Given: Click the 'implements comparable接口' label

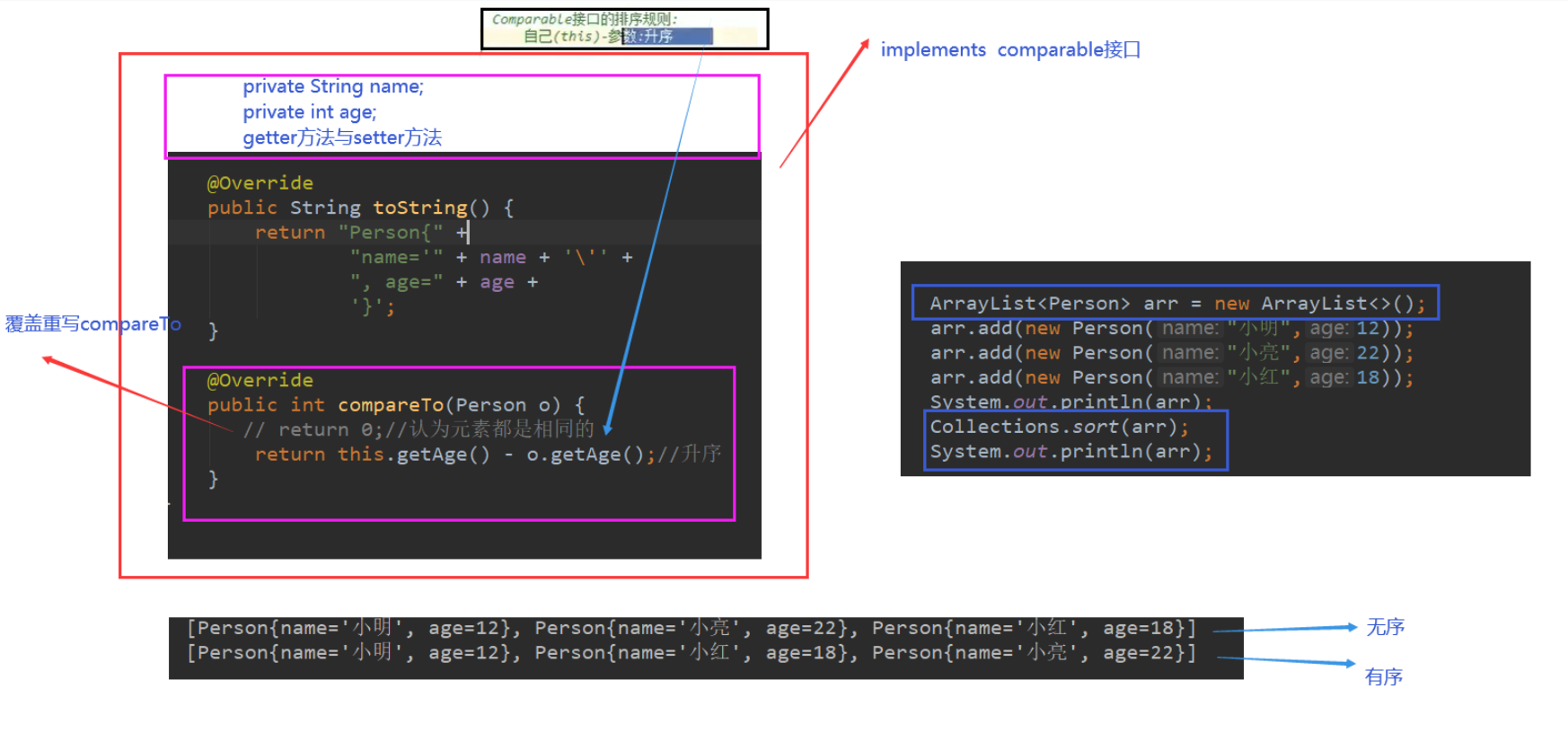Looking at the screenshot, I should pyautogui.click(x=1010, y=49).
